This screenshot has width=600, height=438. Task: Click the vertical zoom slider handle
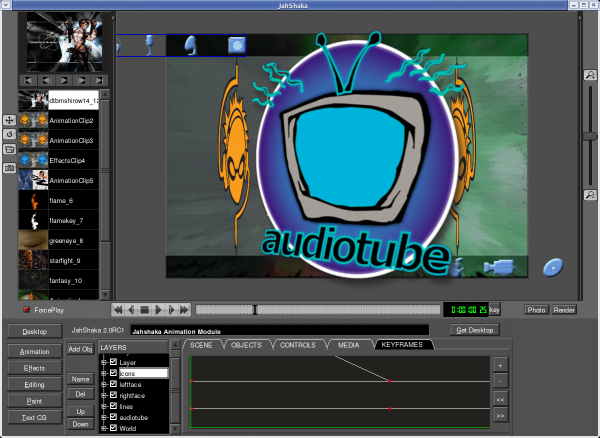click(x=590, y=136)
